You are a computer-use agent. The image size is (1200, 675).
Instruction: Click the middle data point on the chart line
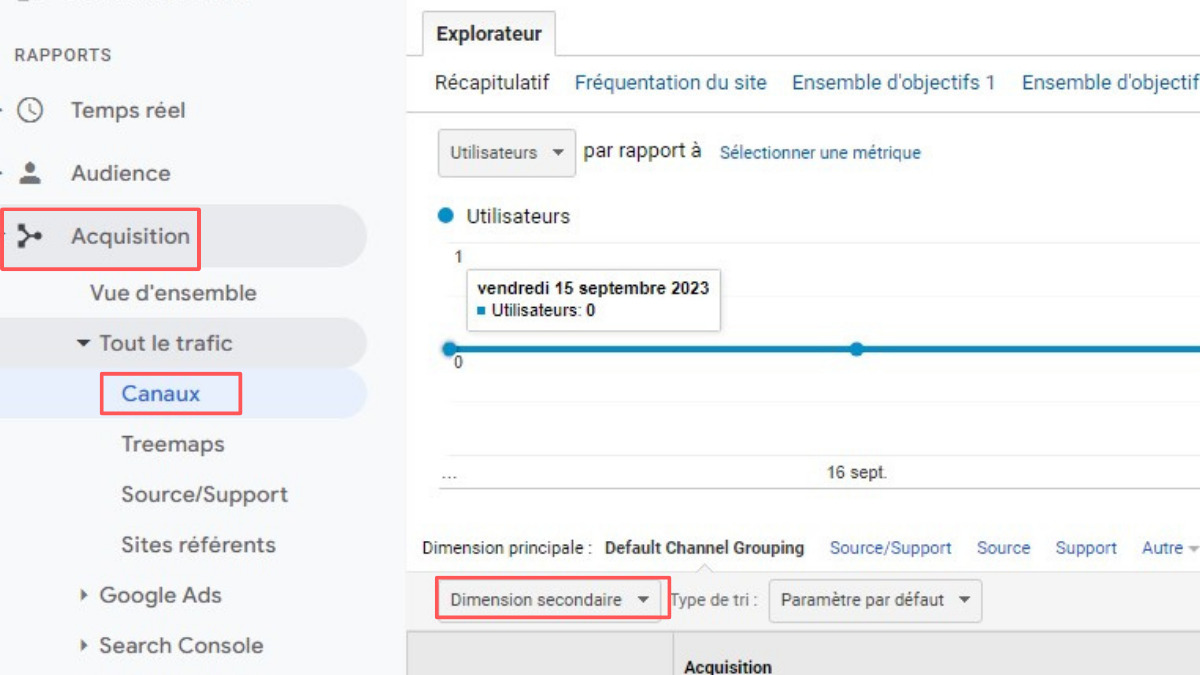pos(856,349)
